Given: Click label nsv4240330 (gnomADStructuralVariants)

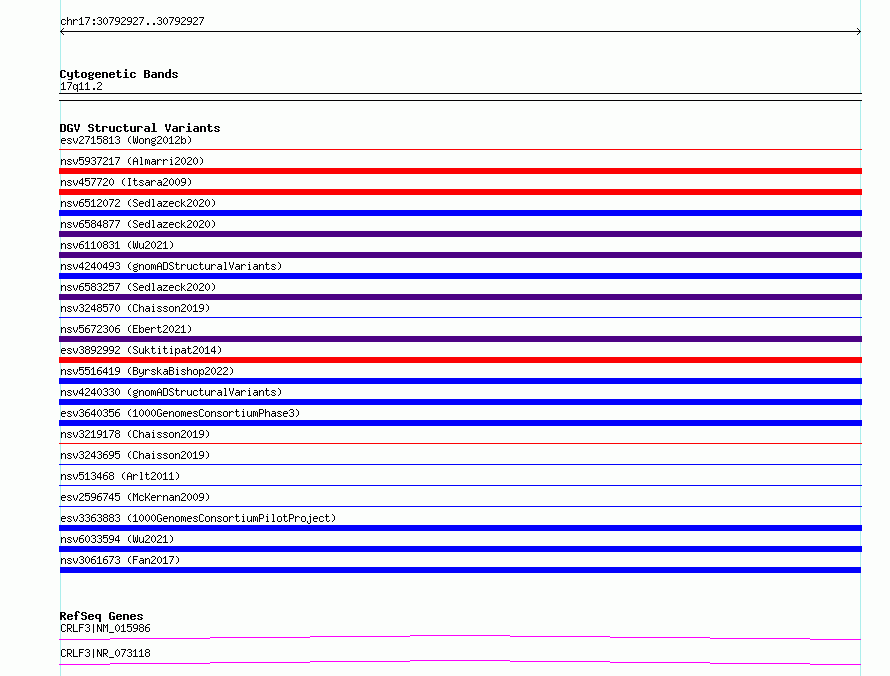Looking at the screenshot, I should tap(171, 392).
